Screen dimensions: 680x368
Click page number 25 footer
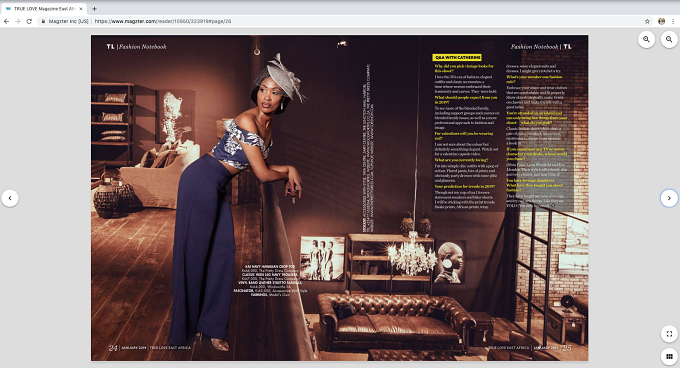pos(567,348)
